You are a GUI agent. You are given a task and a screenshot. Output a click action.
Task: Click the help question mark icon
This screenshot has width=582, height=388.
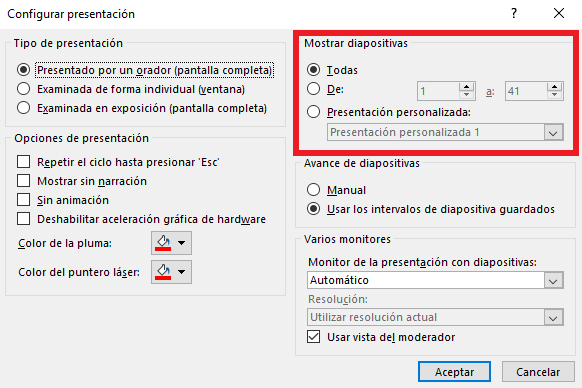click(514, 13)
